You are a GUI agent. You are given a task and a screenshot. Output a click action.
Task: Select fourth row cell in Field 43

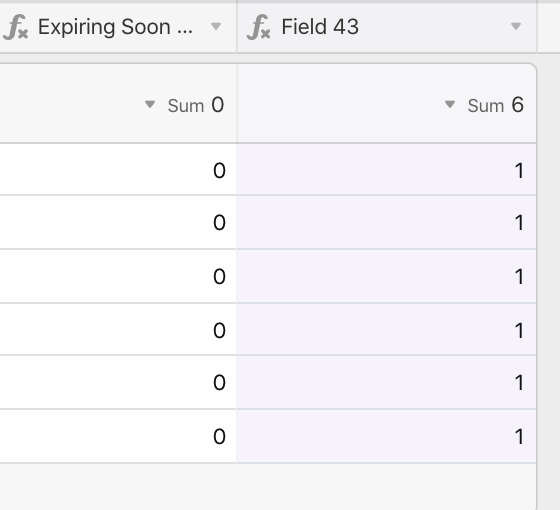tap(386, 329)
